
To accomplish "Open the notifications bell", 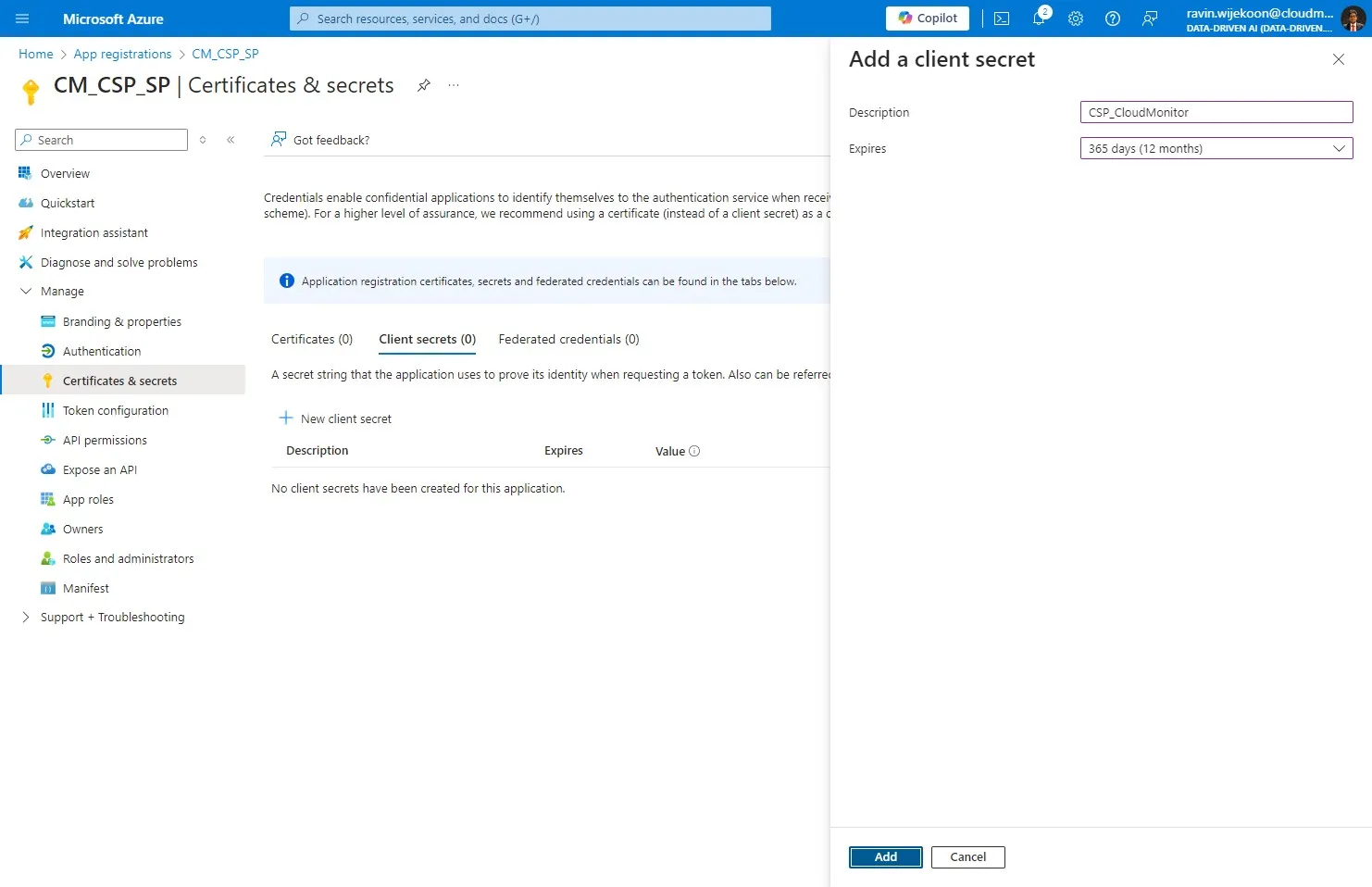I will [x=1039, y=19].
